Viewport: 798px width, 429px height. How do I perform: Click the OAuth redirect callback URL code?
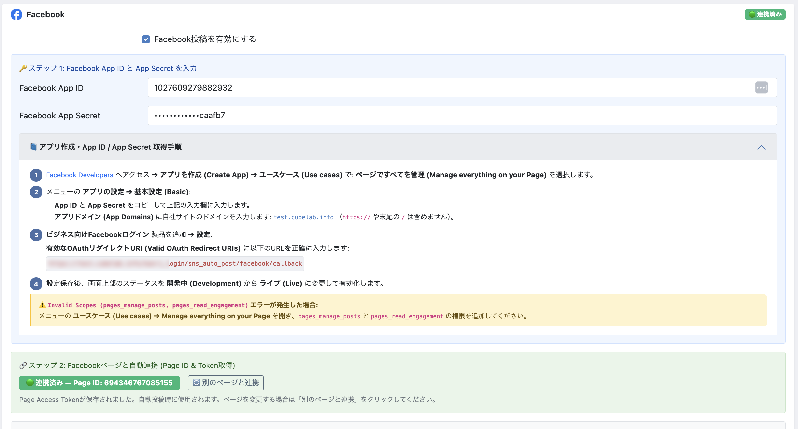pos(175,264)
